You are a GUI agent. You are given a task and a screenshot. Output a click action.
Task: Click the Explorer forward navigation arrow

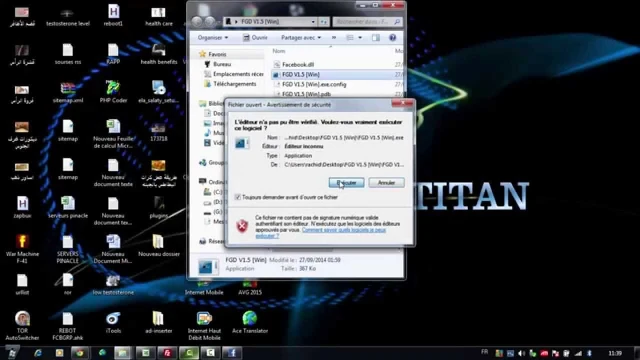[210, 21]
